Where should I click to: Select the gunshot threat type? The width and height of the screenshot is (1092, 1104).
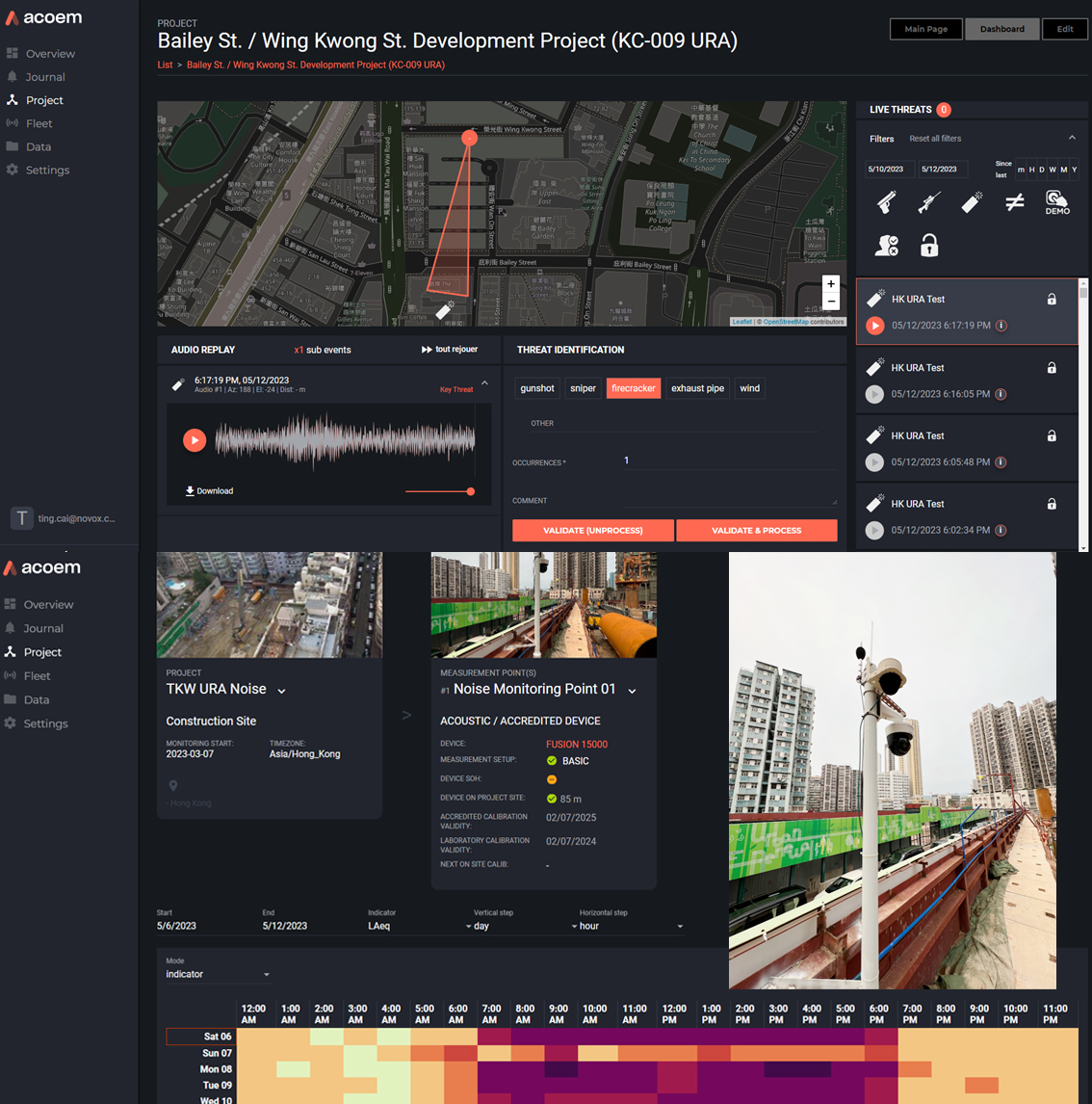[537, 388]
